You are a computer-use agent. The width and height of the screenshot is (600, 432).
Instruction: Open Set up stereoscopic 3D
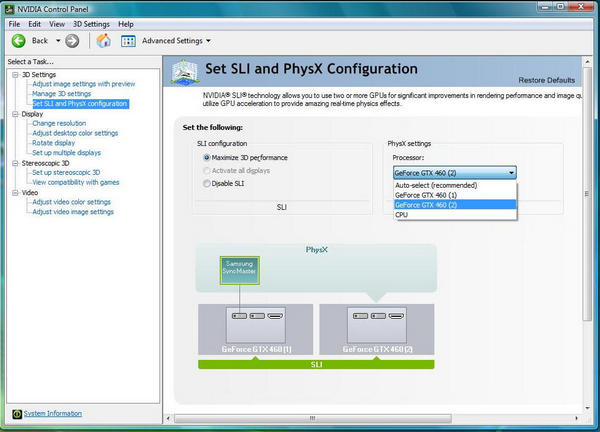pyautogui.click(x=66, y=173)
